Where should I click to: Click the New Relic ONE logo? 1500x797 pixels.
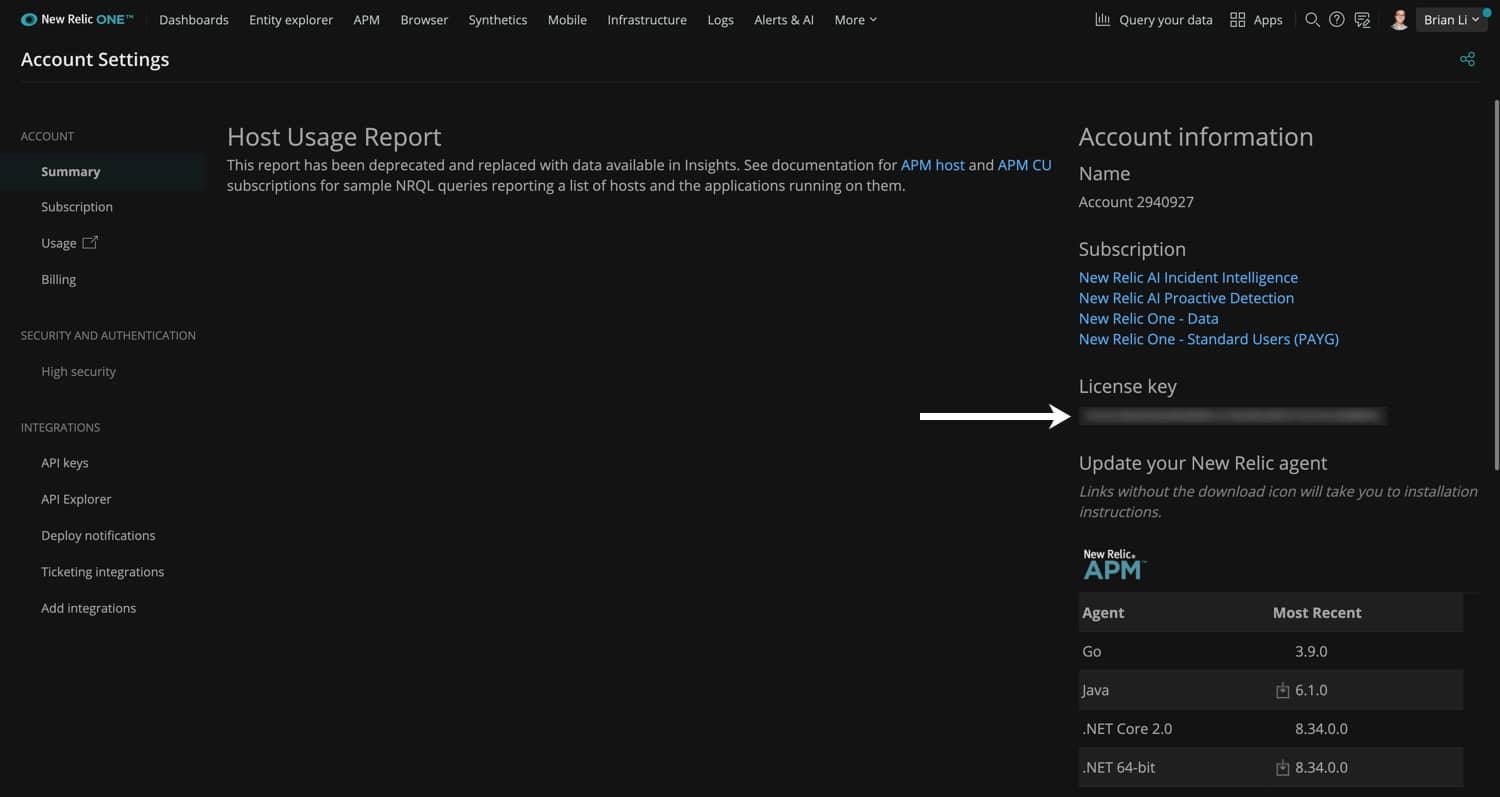[77, 19]
